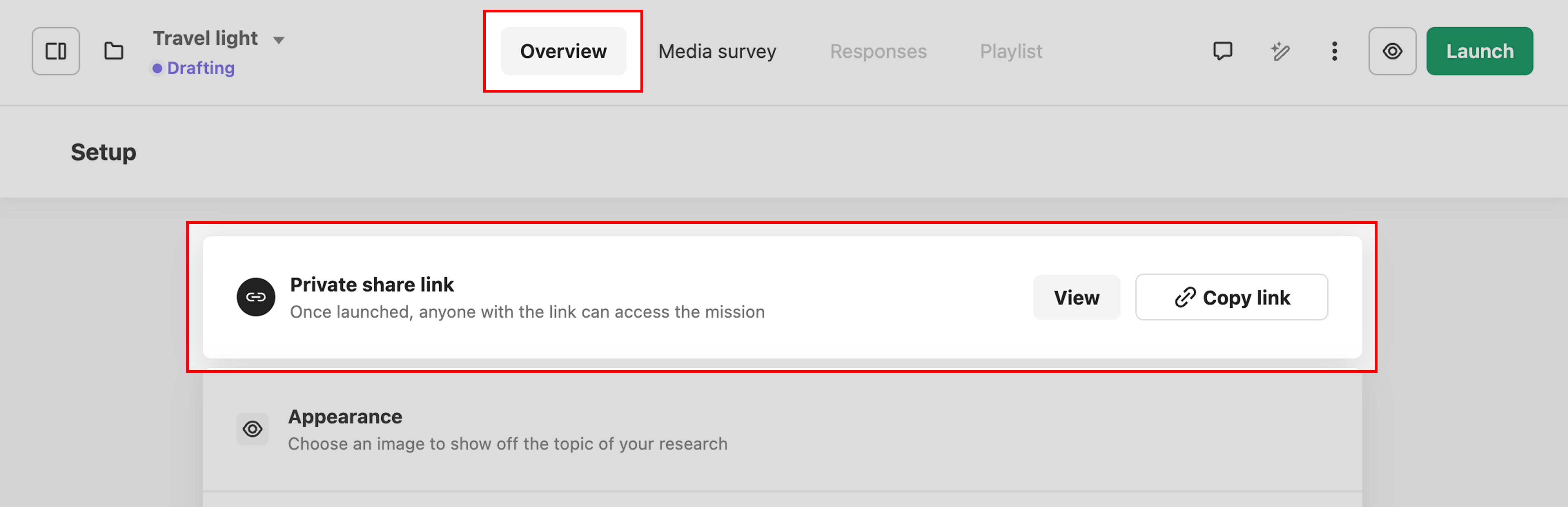This screenshot has width=1568, height=507.
Task: Click the Appearance eye icon
Action: [253, 430]
